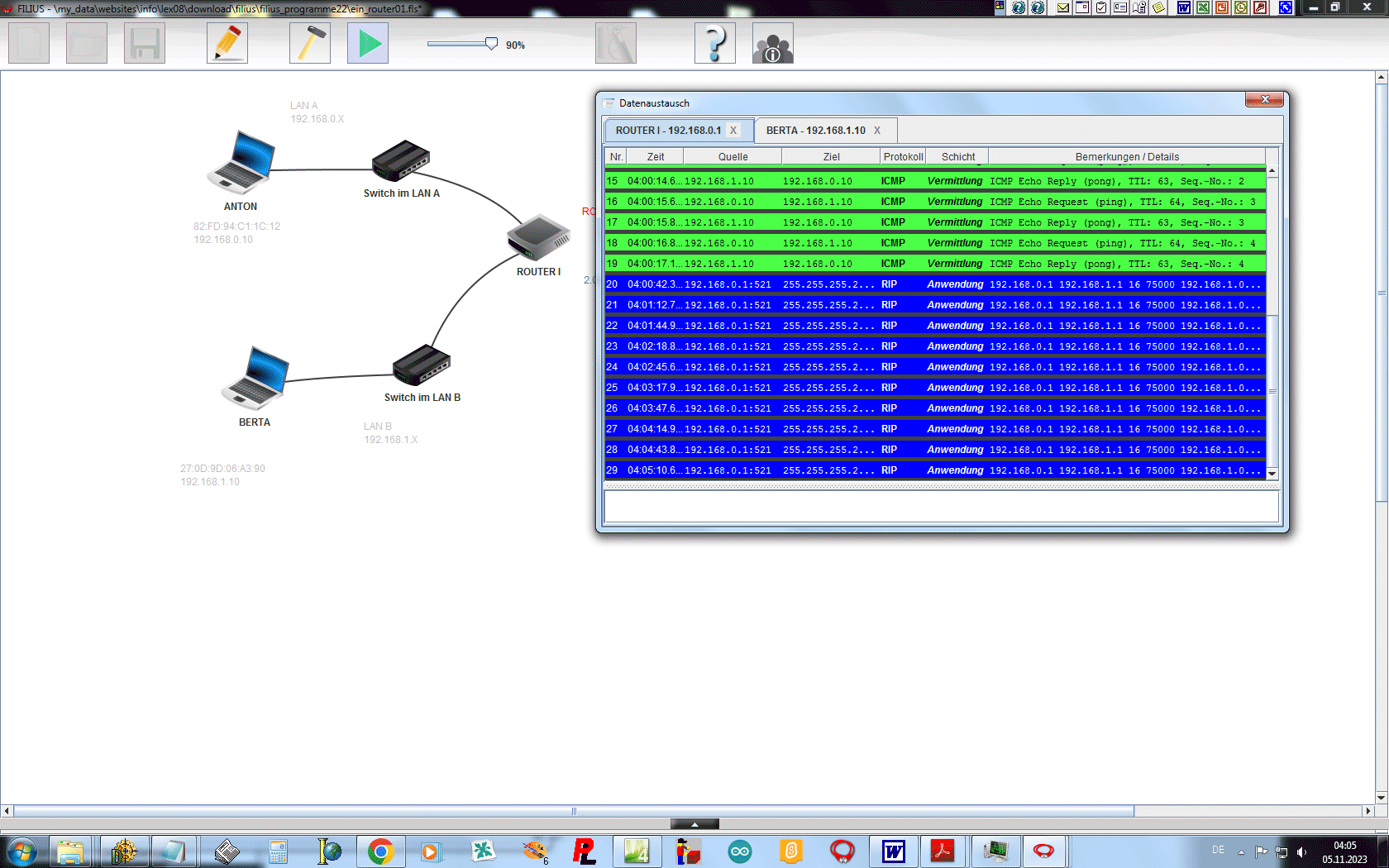
Task: Open the Arduino icon in the taskbar
Action: pyautogui.click(x=740, y=851)
